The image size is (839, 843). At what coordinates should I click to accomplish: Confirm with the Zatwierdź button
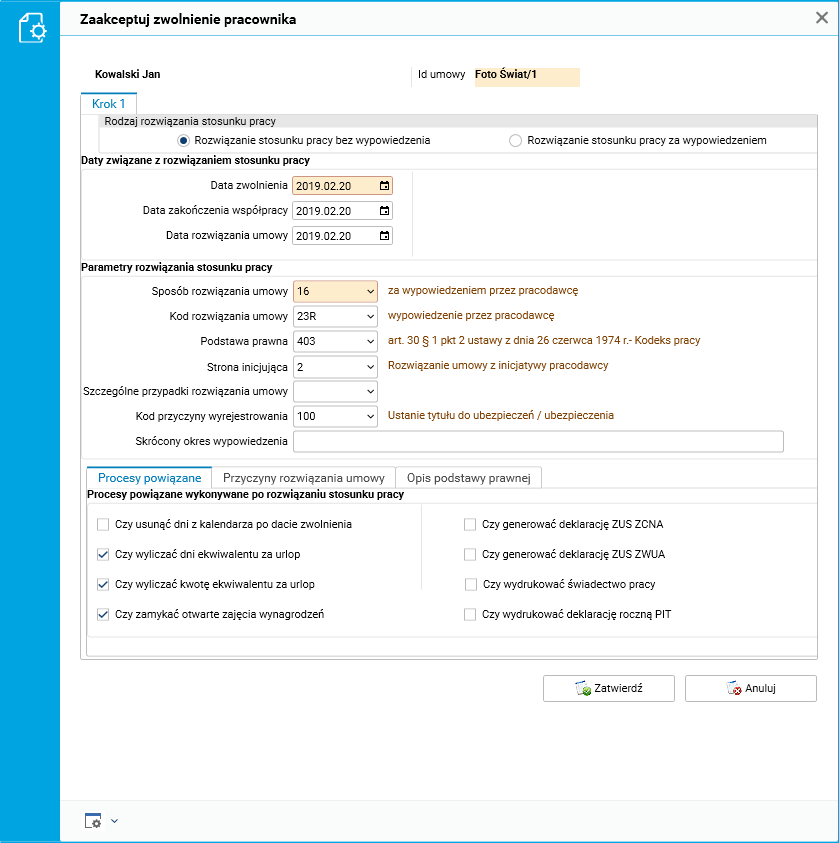pos(608,689)
